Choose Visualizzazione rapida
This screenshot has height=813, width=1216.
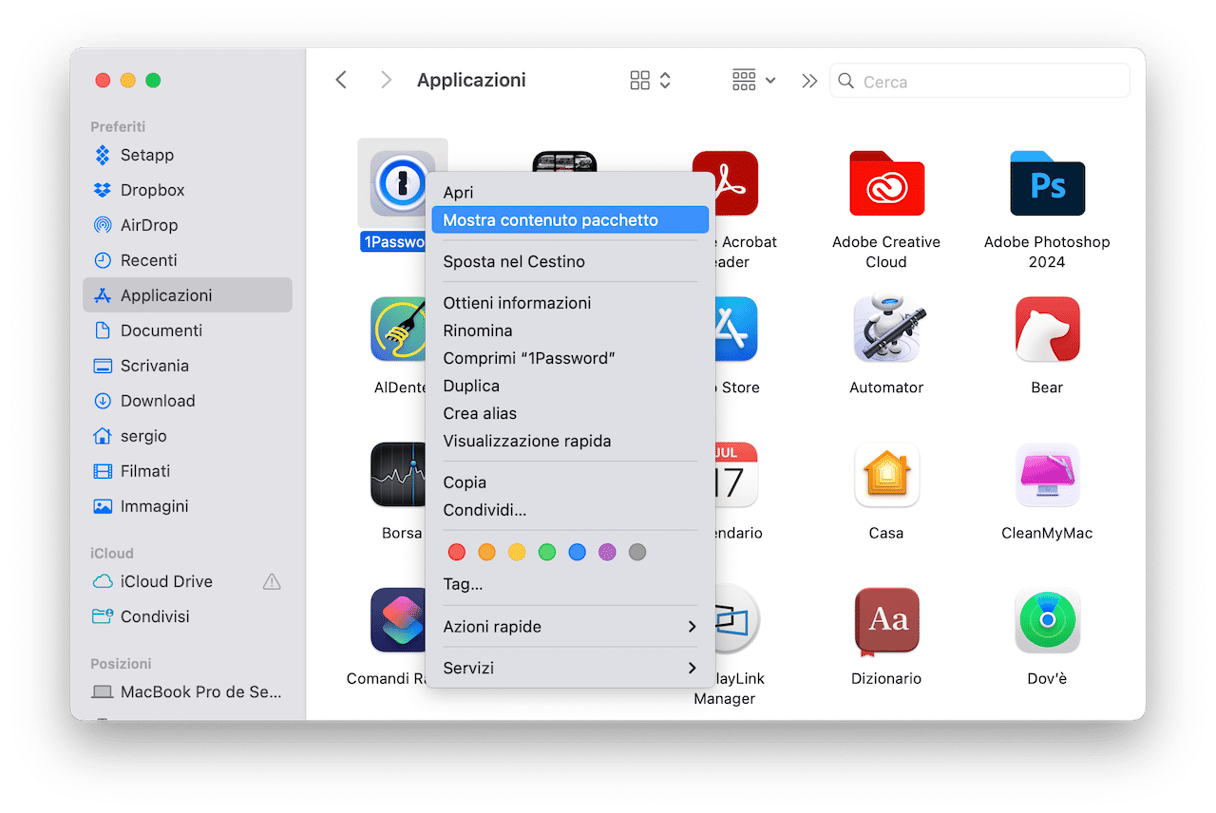[570, 441]
